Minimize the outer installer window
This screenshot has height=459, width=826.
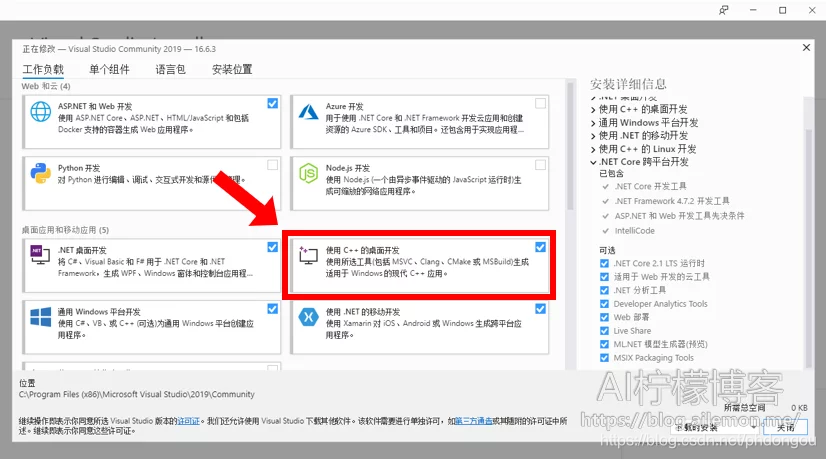753,10
